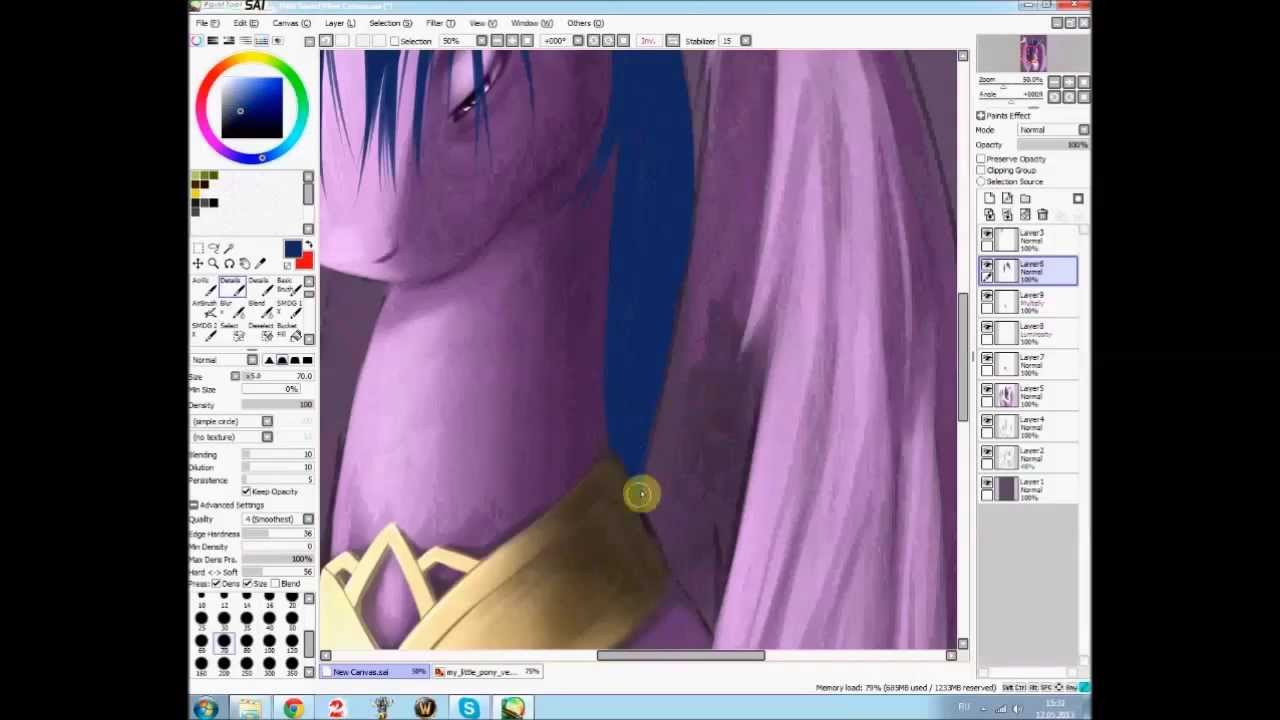This screenshot has width=1280, height=720.
Task: Select the Rotate canvas tool
Action: click(229, 264)
